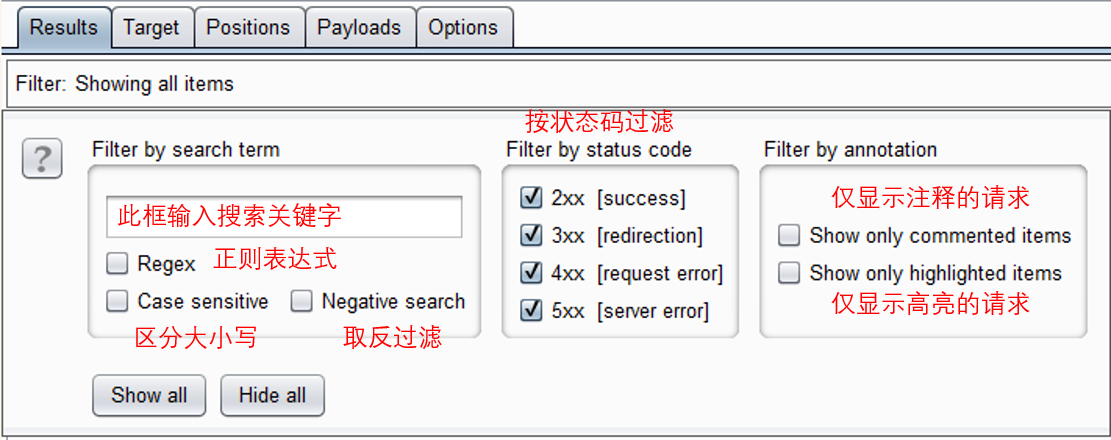Go to the Positions tab
Screen dimensions: 1111x440
(x=248, y=27)
